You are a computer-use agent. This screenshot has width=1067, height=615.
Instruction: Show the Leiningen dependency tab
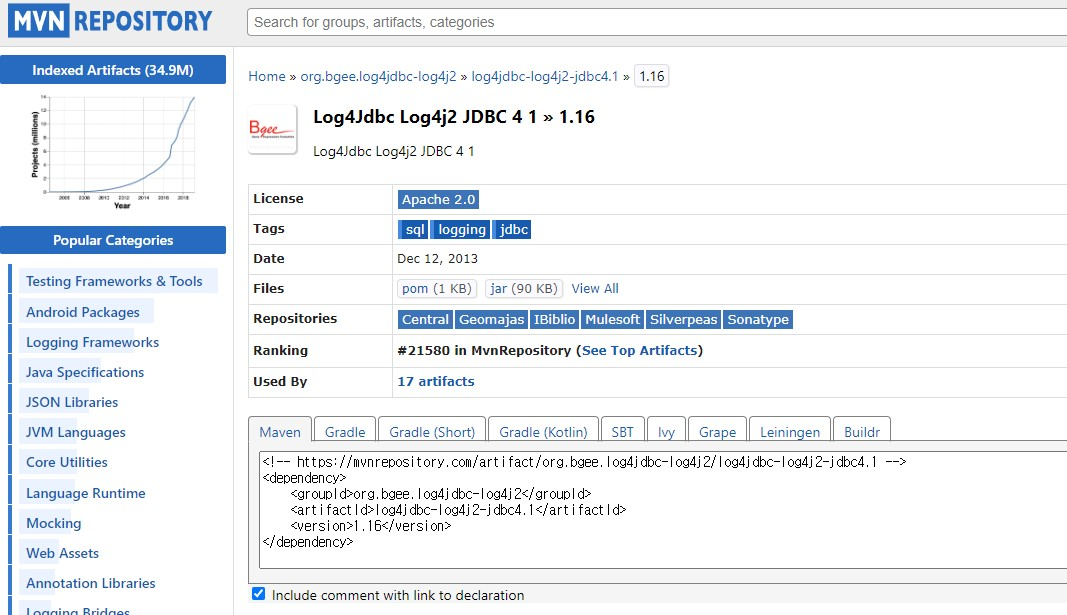click(x=789, y=432)
